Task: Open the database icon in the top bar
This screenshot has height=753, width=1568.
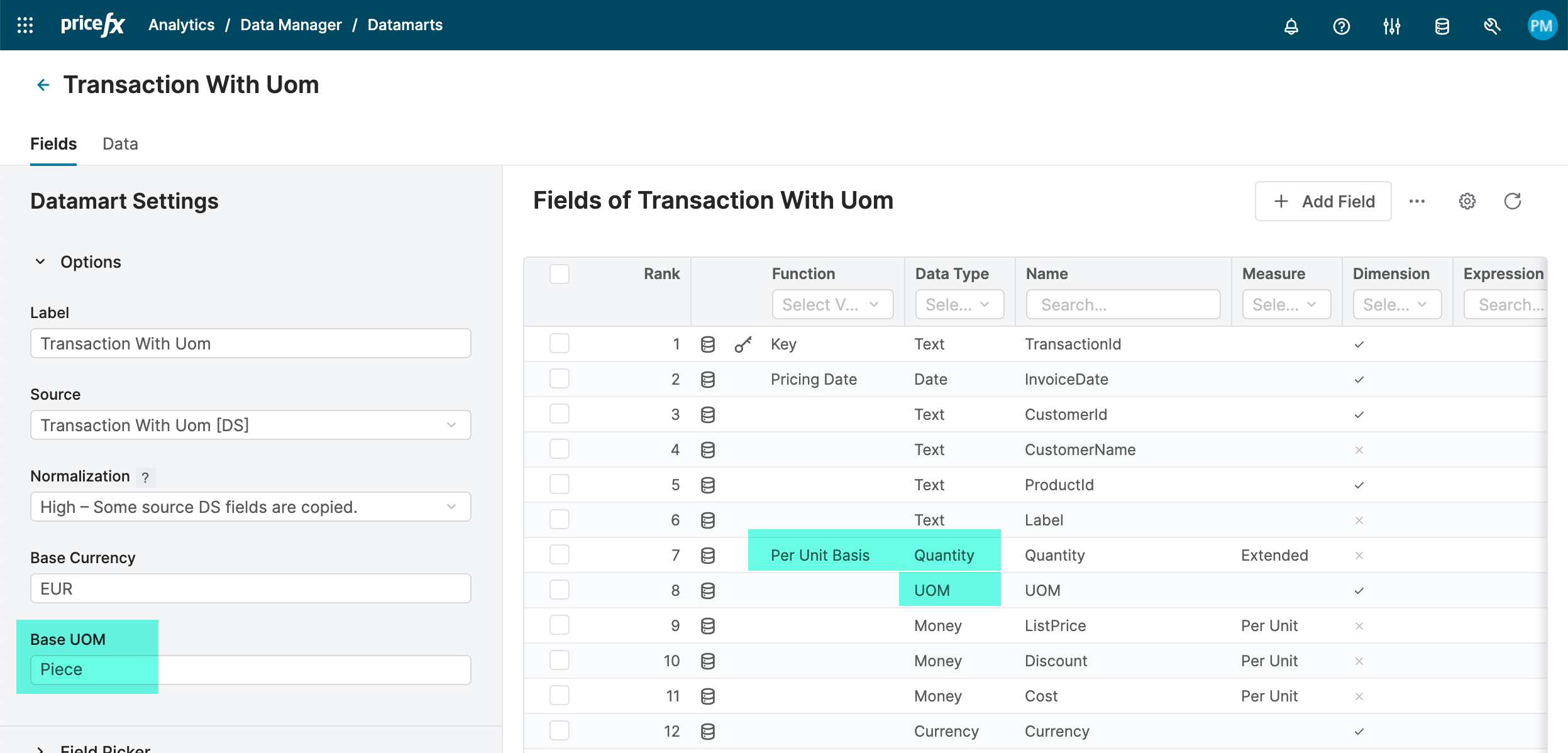Action: [1441, 26]
